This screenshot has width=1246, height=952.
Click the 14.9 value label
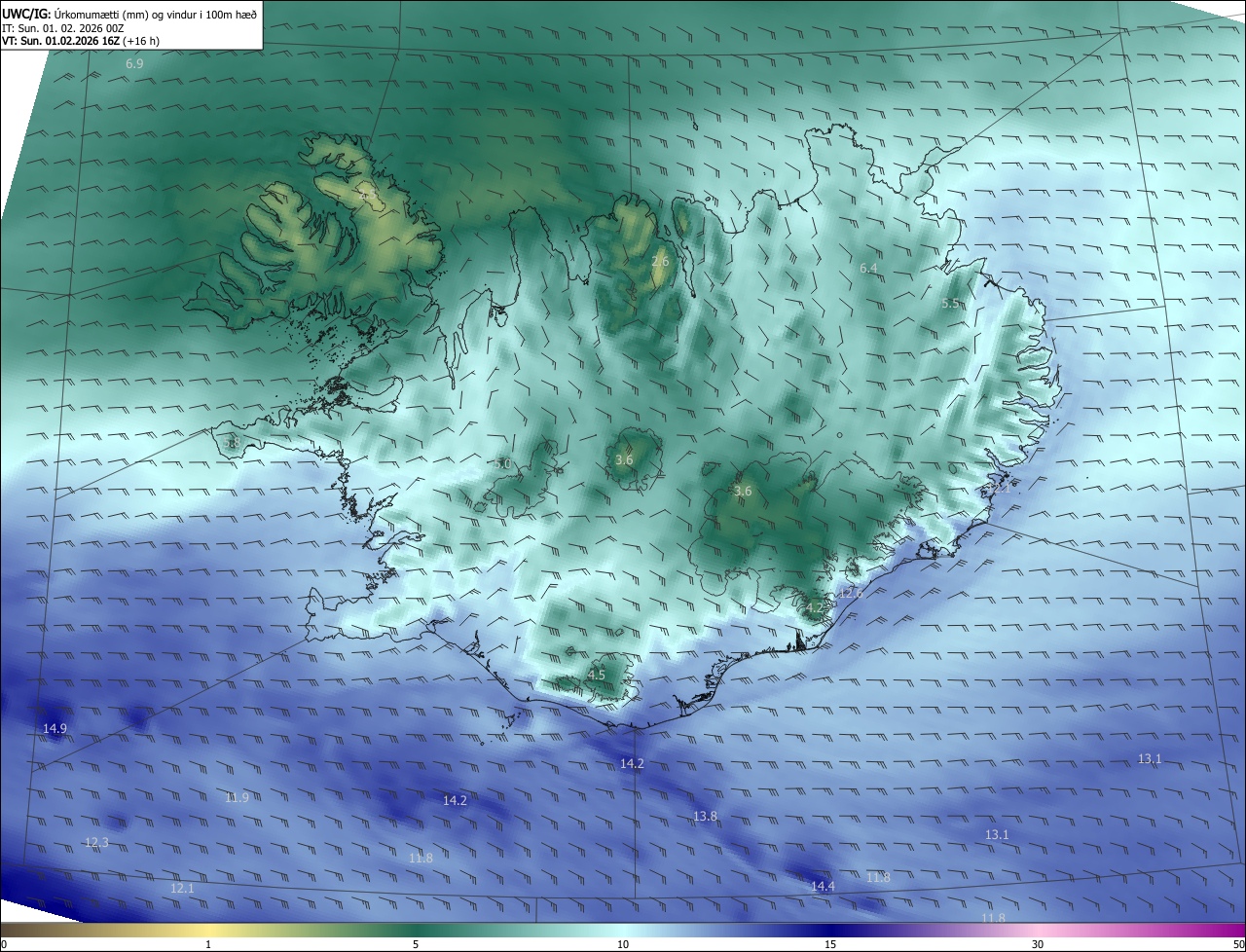click(x=55, y=729)
